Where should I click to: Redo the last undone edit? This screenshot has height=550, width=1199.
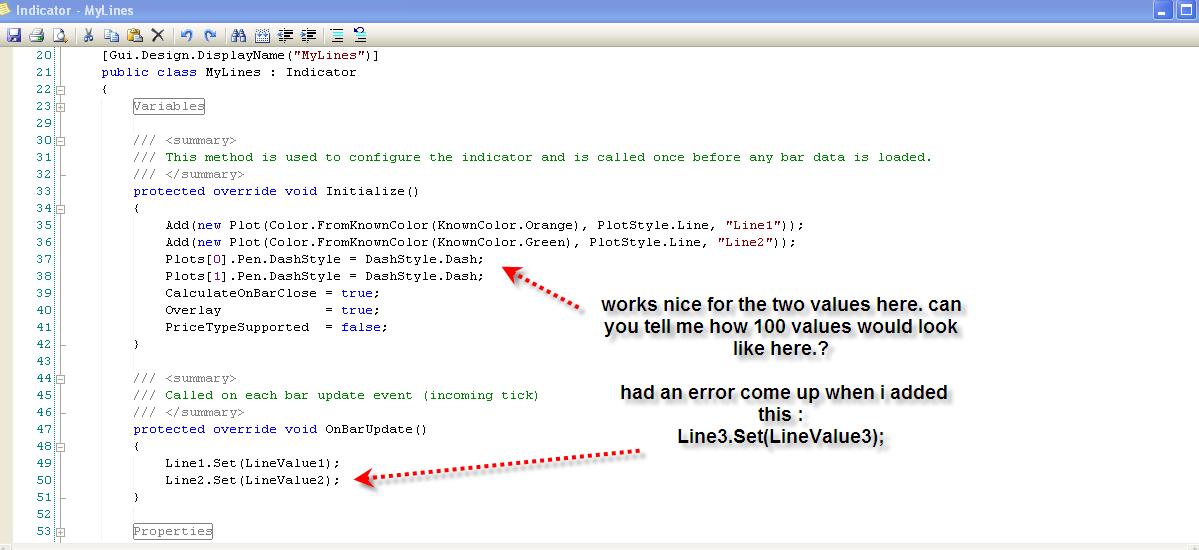click(210, 34)
